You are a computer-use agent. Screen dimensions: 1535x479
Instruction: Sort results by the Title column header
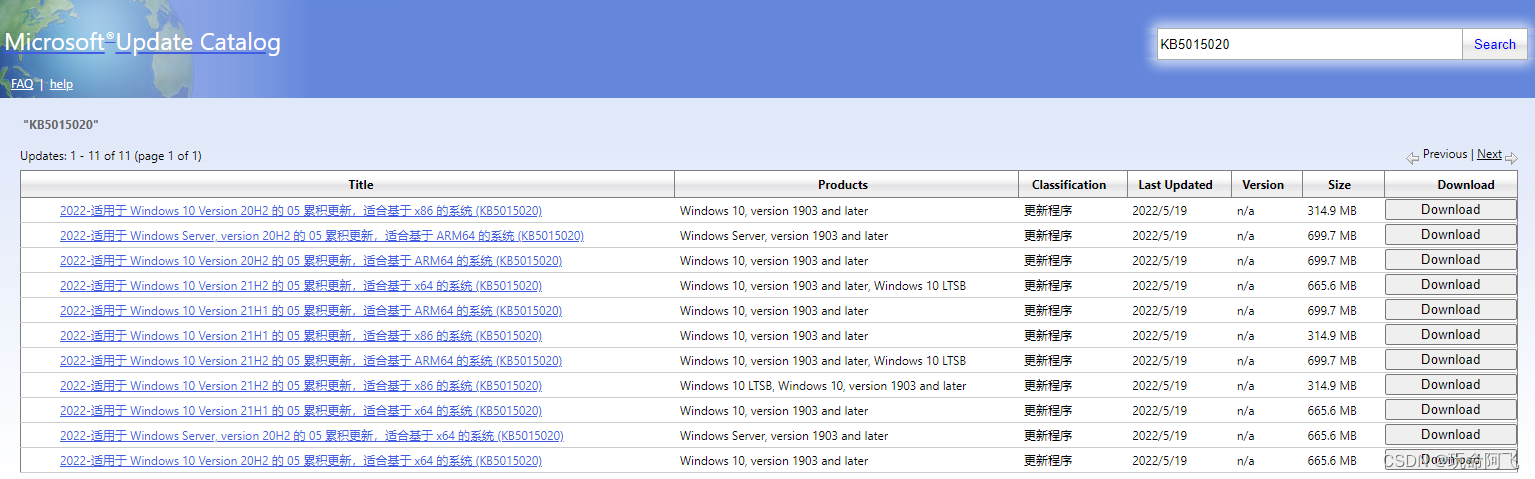pyautogui.click(x=361, y=185)
